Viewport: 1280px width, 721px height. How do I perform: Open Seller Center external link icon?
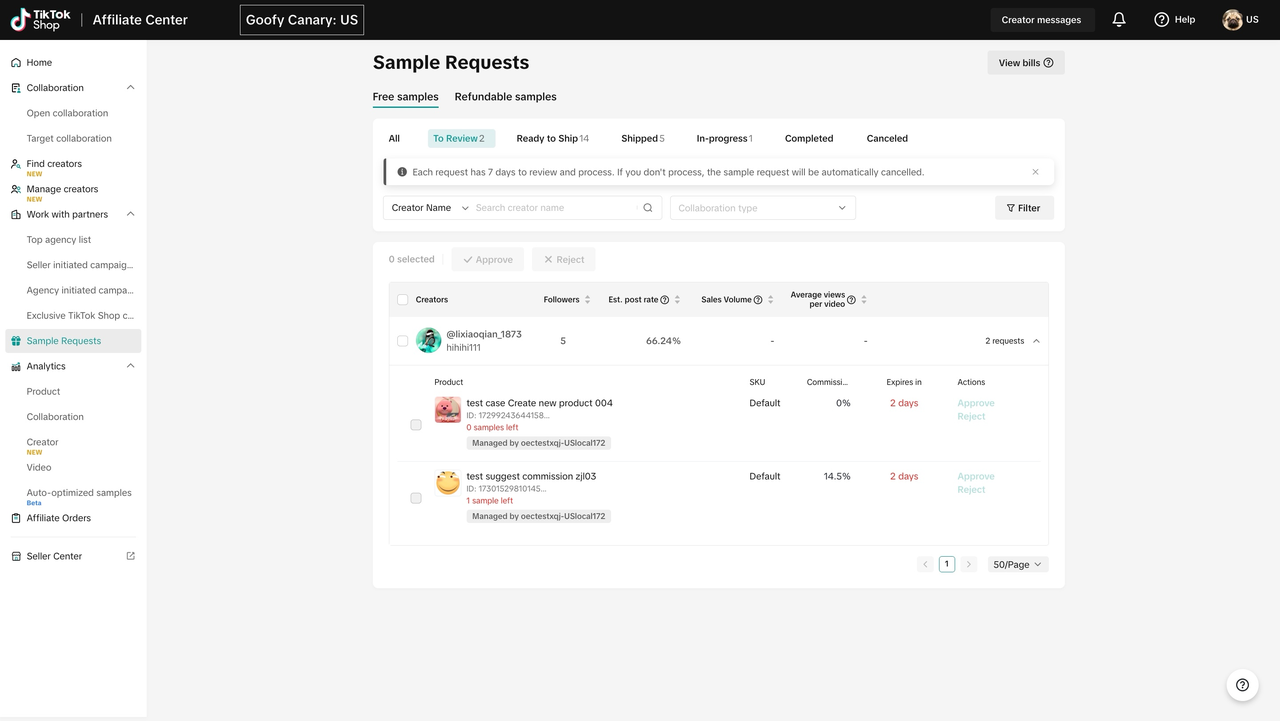pyautogui.click(x=130, y=556)
